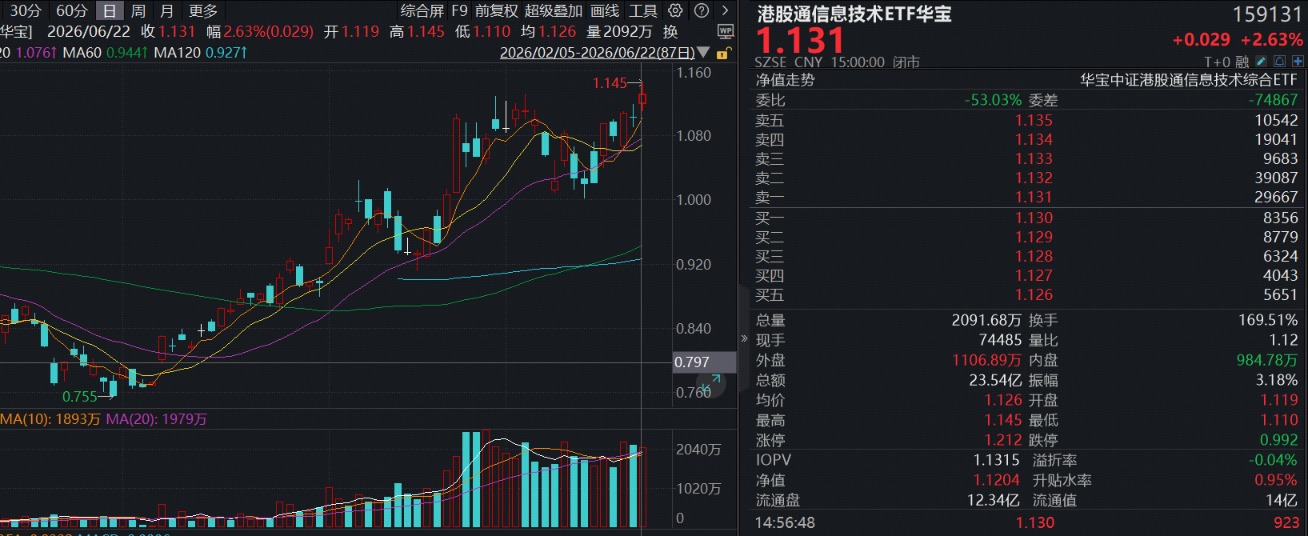Image resolution: width=1308 pixels, height=536 pixels.
Task: Click the expand-chart diagonal arrows icon
Action: (713, 382)
